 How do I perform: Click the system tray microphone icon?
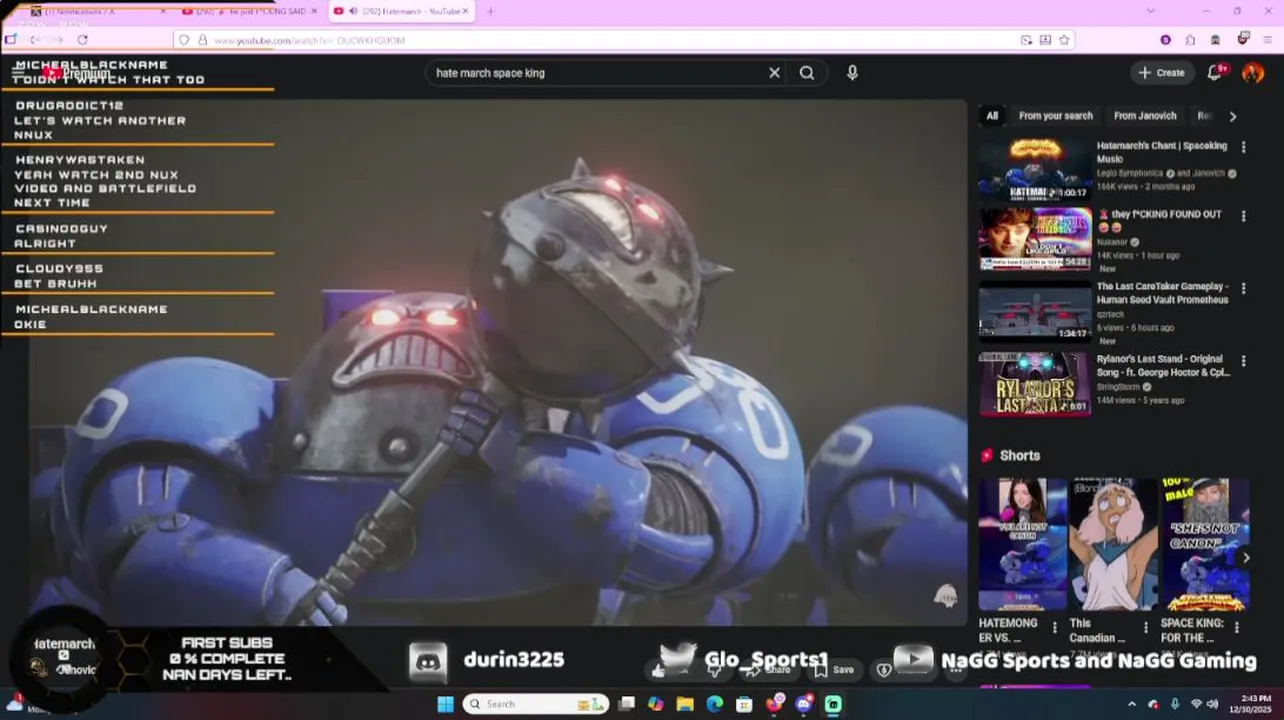(x=1175, y=704)
